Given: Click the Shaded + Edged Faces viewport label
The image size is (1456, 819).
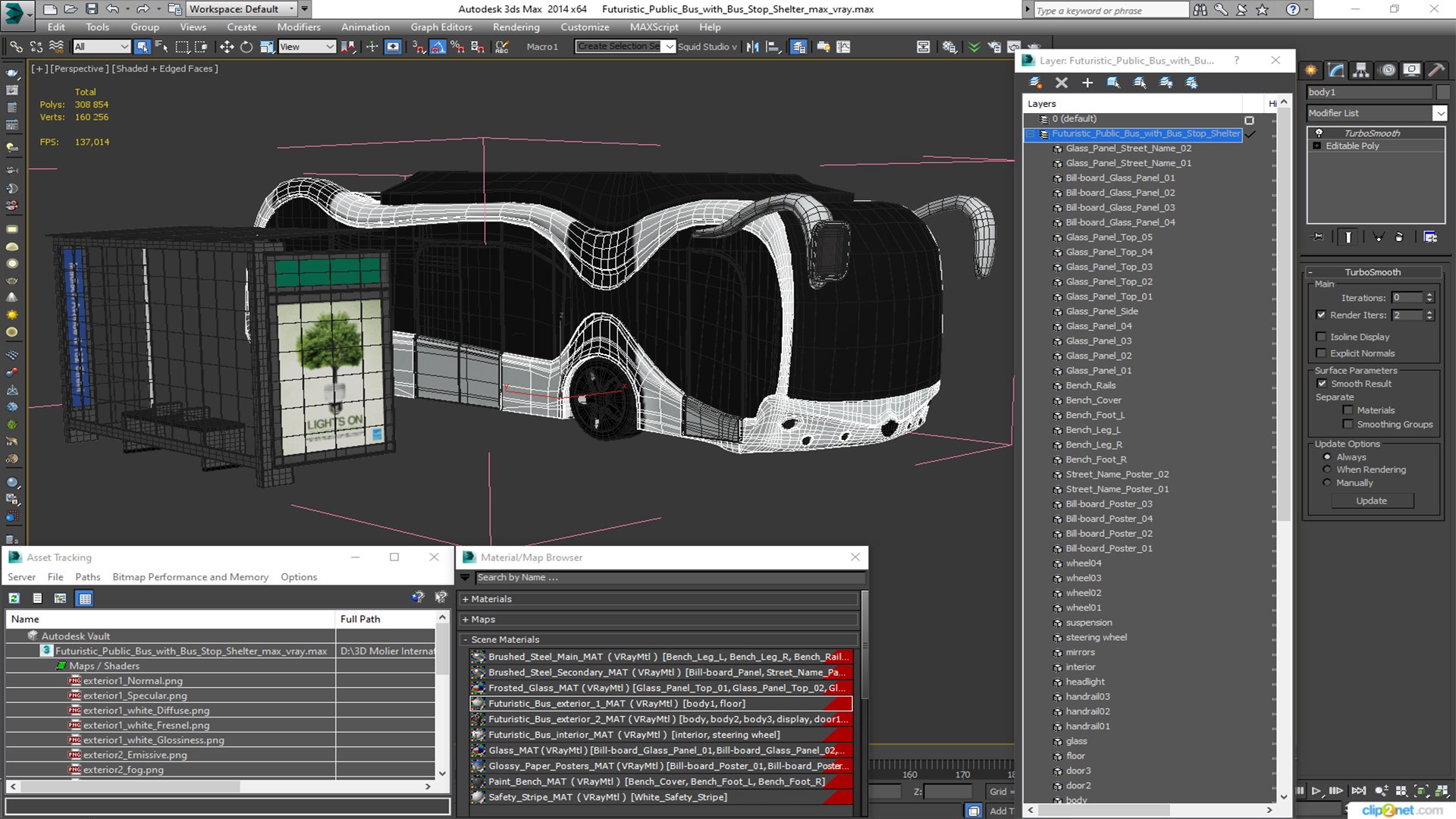Looking at the screenshot, I should click(x=165, y=68).
